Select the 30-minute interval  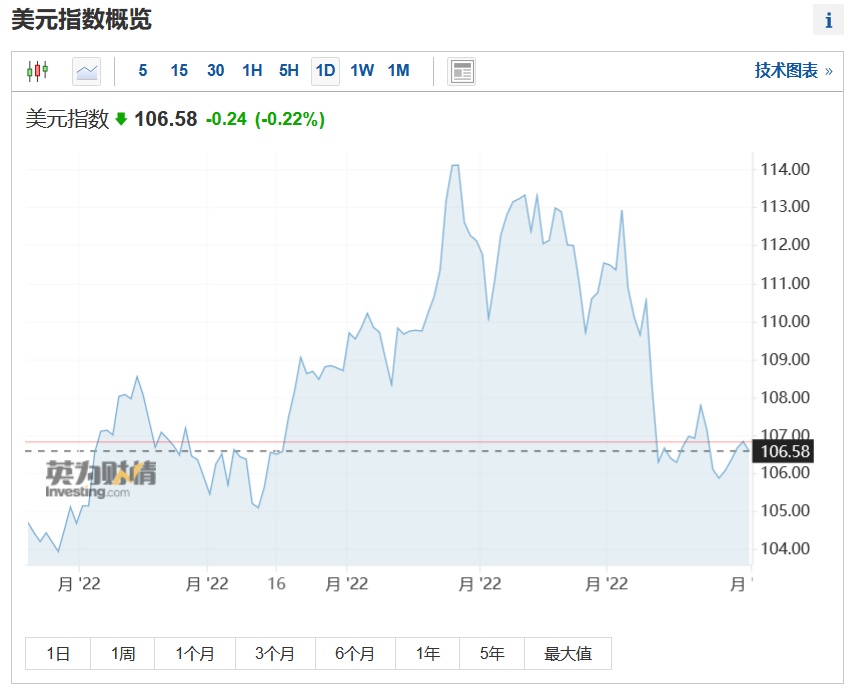pos(216,70)
